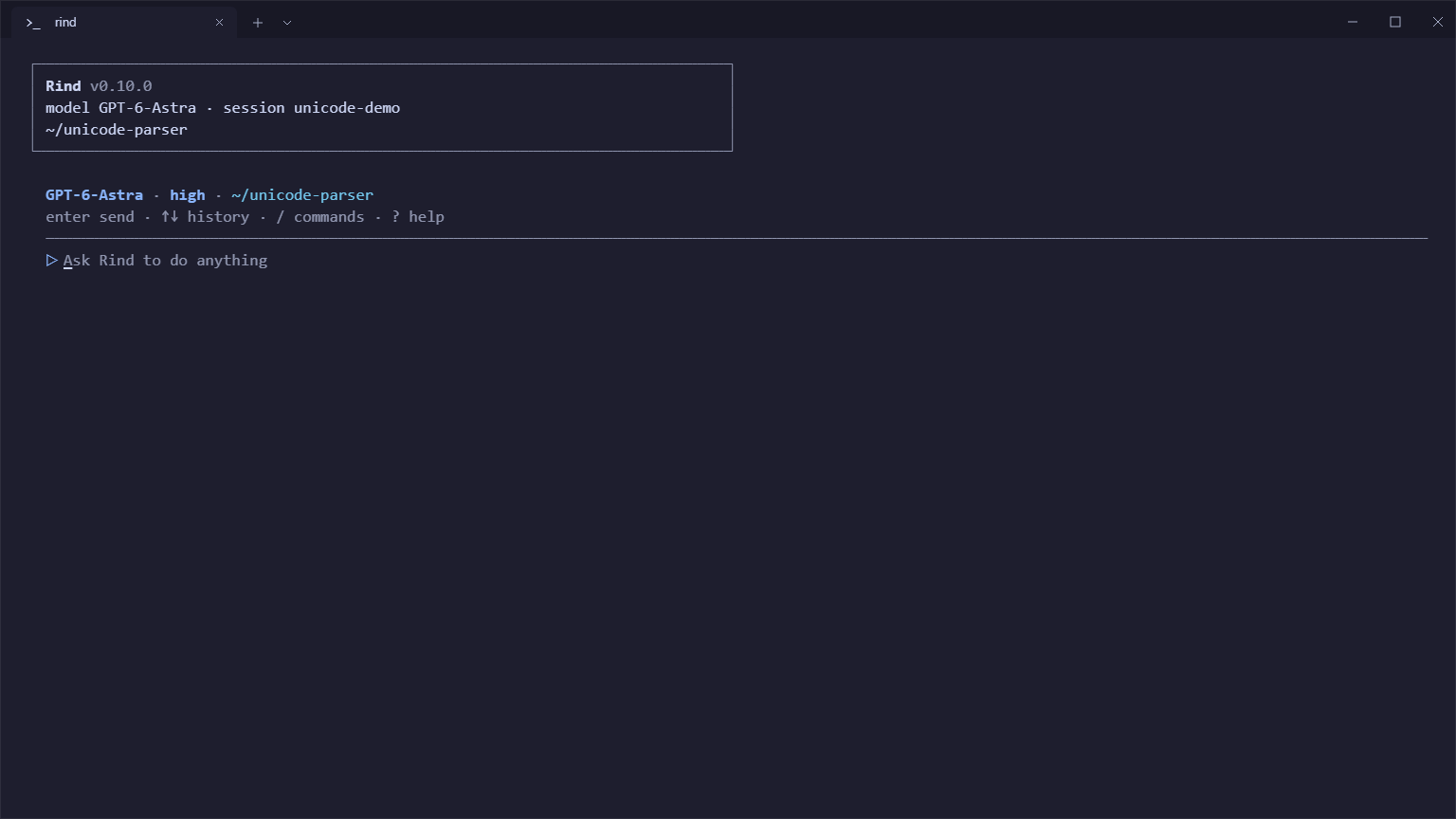Select the rind terminal tab
1456x819 pixels.
click(124, 22)
